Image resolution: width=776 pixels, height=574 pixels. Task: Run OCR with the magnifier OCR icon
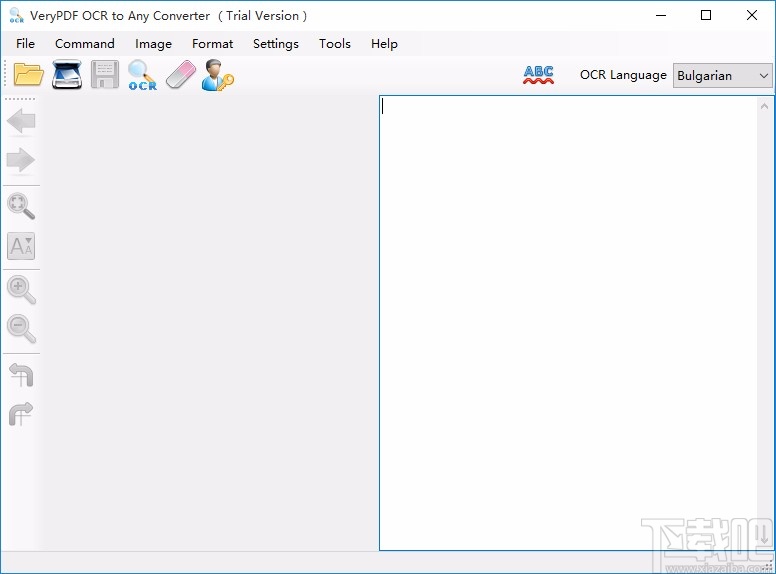(x=143, y=75)
